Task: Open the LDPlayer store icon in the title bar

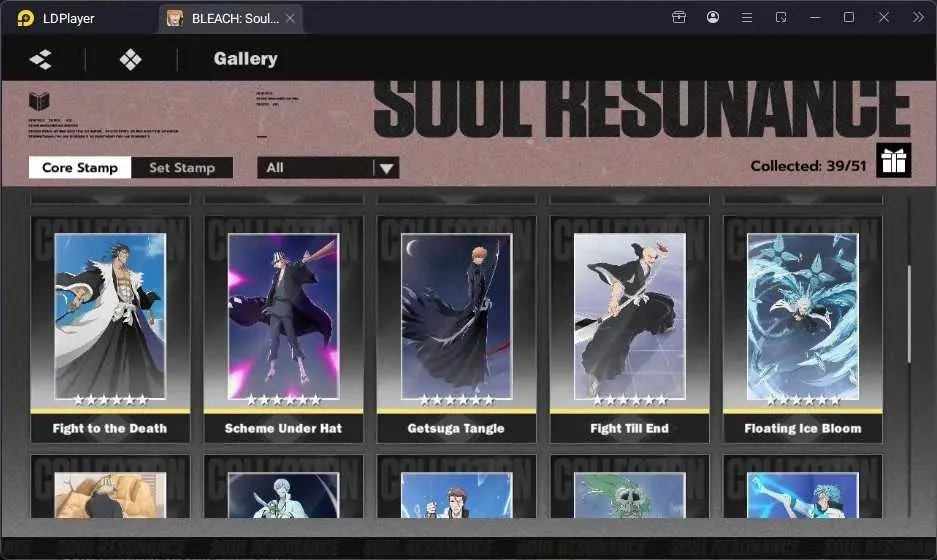Action: 679,17
